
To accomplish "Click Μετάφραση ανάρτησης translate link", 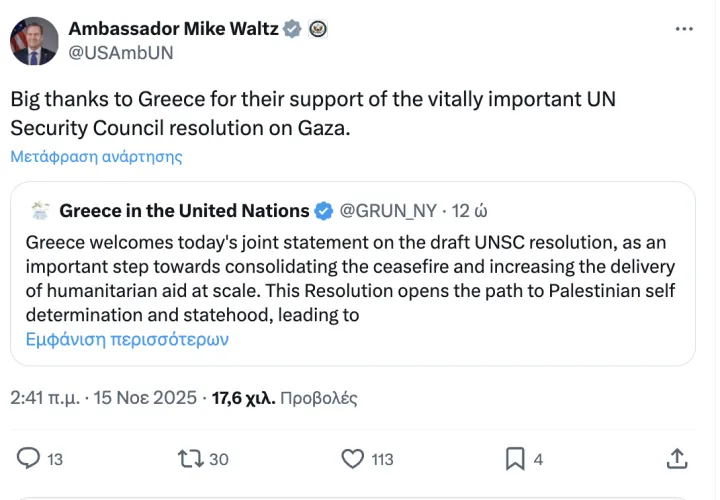I will (96, 157).
